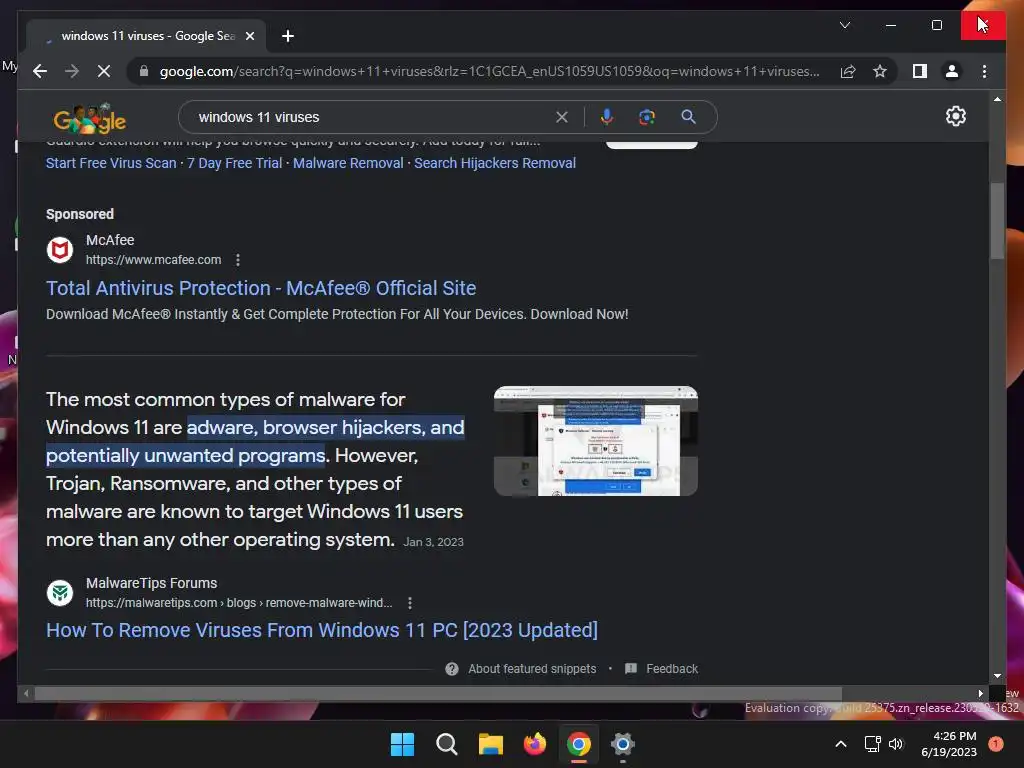
Task: Open options for the McAfee ad
Action: [238, 260]
